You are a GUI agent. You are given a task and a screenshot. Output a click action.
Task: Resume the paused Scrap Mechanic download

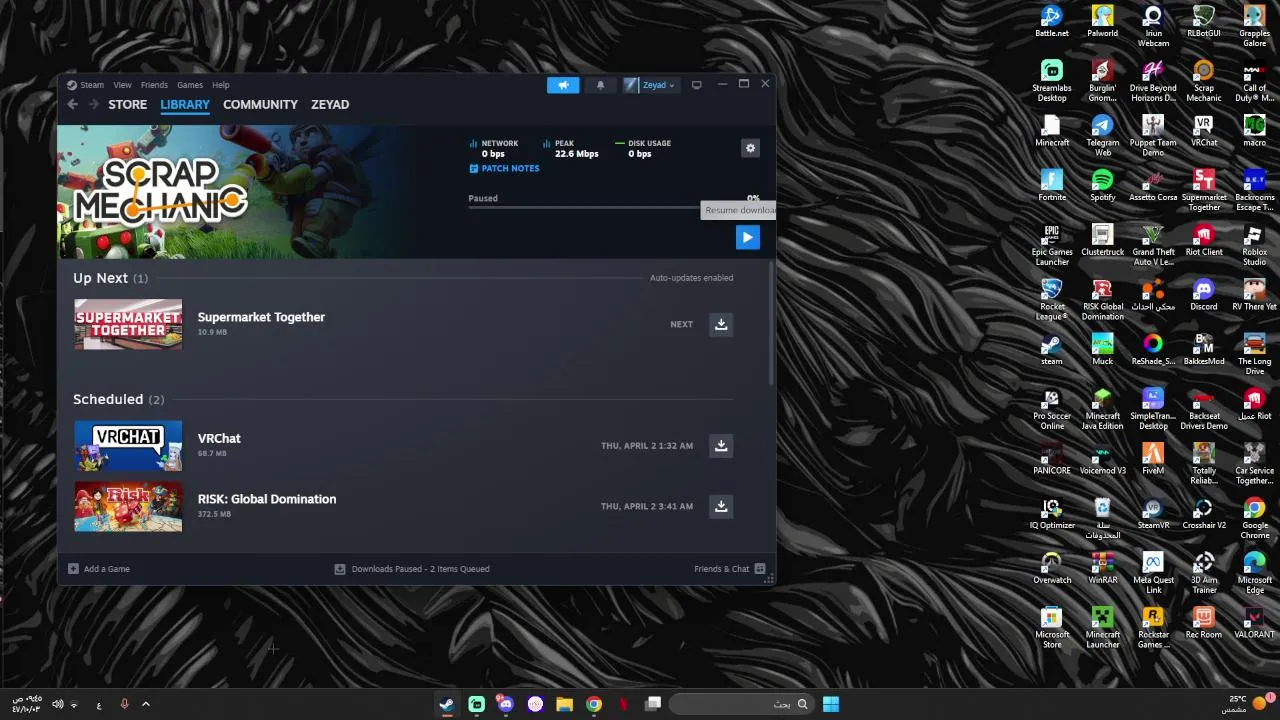tap(747, 237)
